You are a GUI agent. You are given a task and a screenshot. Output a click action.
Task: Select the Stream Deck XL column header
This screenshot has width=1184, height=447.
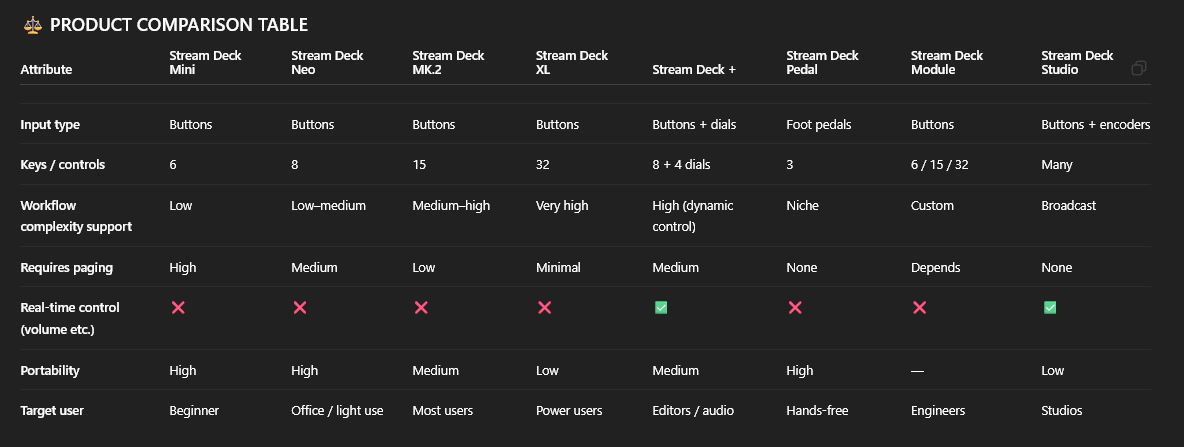572,62
